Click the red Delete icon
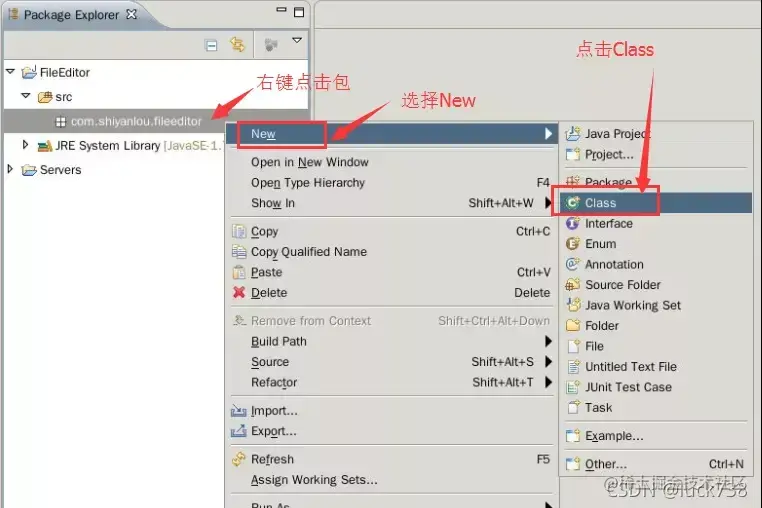The height and width of the screenshot is (508, 762). [239, 292]
